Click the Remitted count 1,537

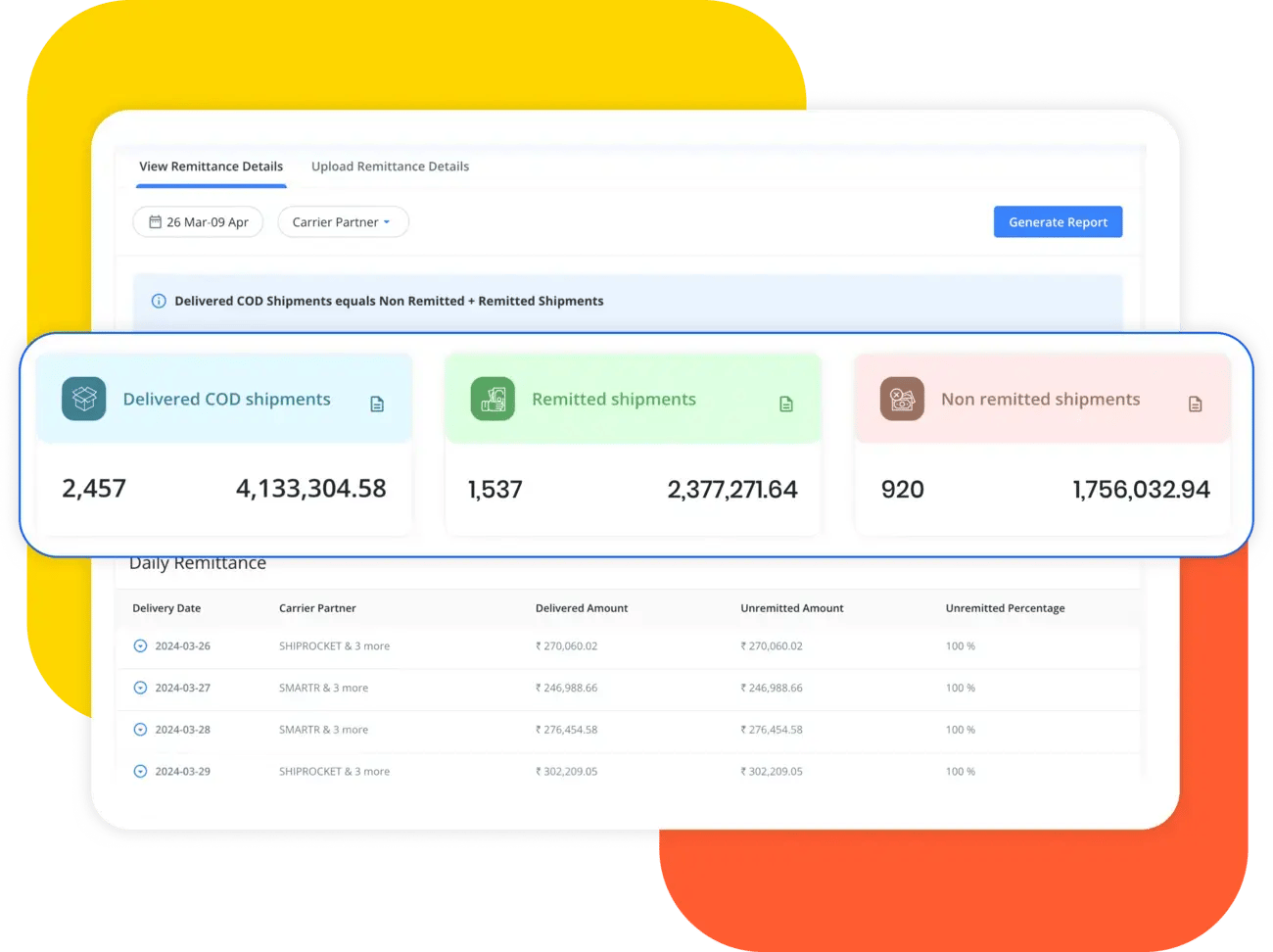495,490
